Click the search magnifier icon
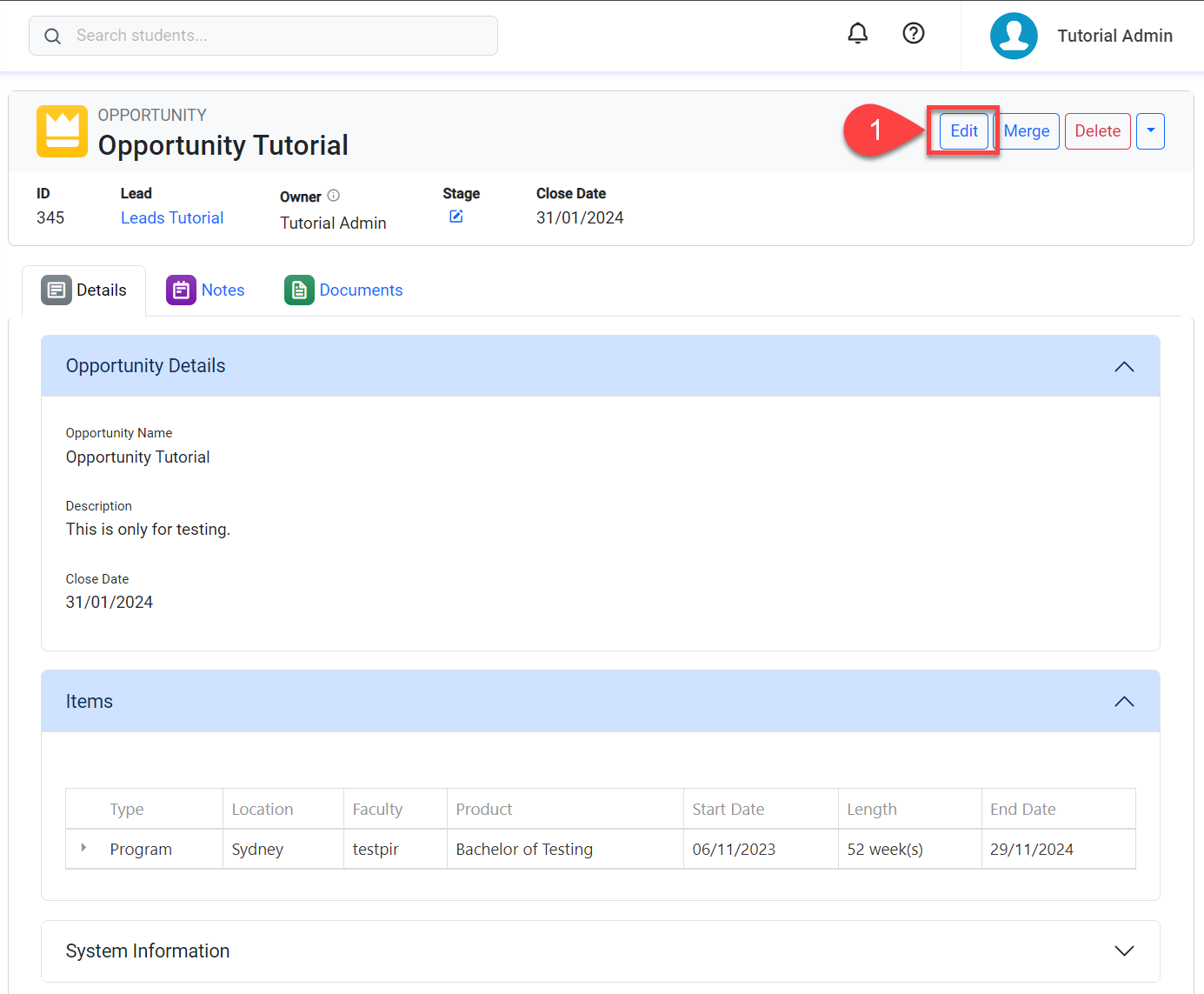The height and width of the screenshot is (994, 1204). tap(53, 37)
